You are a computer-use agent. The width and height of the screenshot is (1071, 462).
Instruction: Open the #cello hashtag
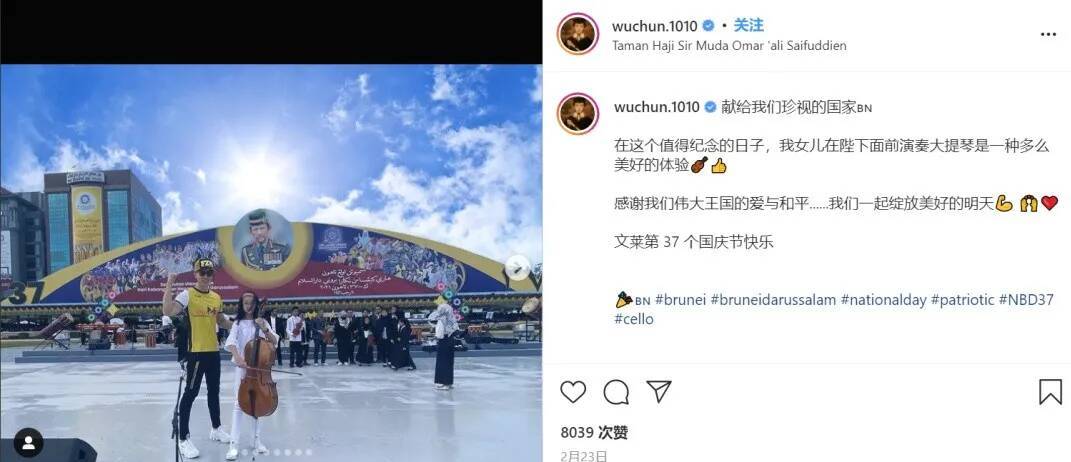[x=634, y=319]
